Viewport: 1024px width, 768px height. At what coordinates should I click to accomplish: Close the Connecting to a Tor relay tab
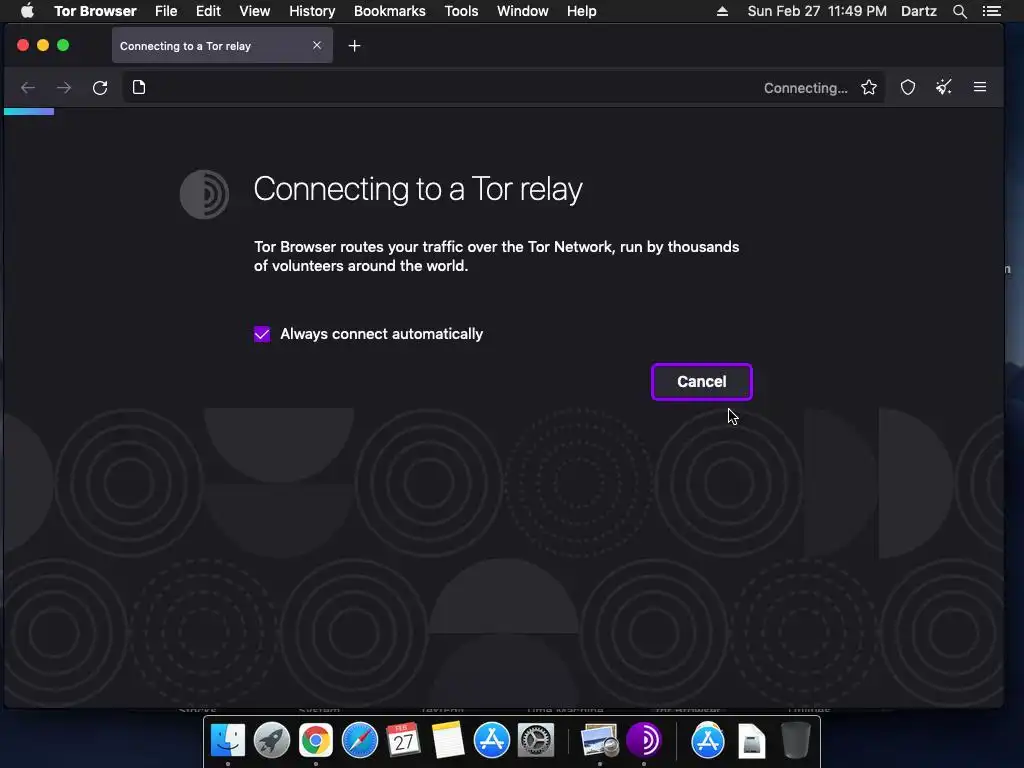pyautogui.click(x=317, y=45)
